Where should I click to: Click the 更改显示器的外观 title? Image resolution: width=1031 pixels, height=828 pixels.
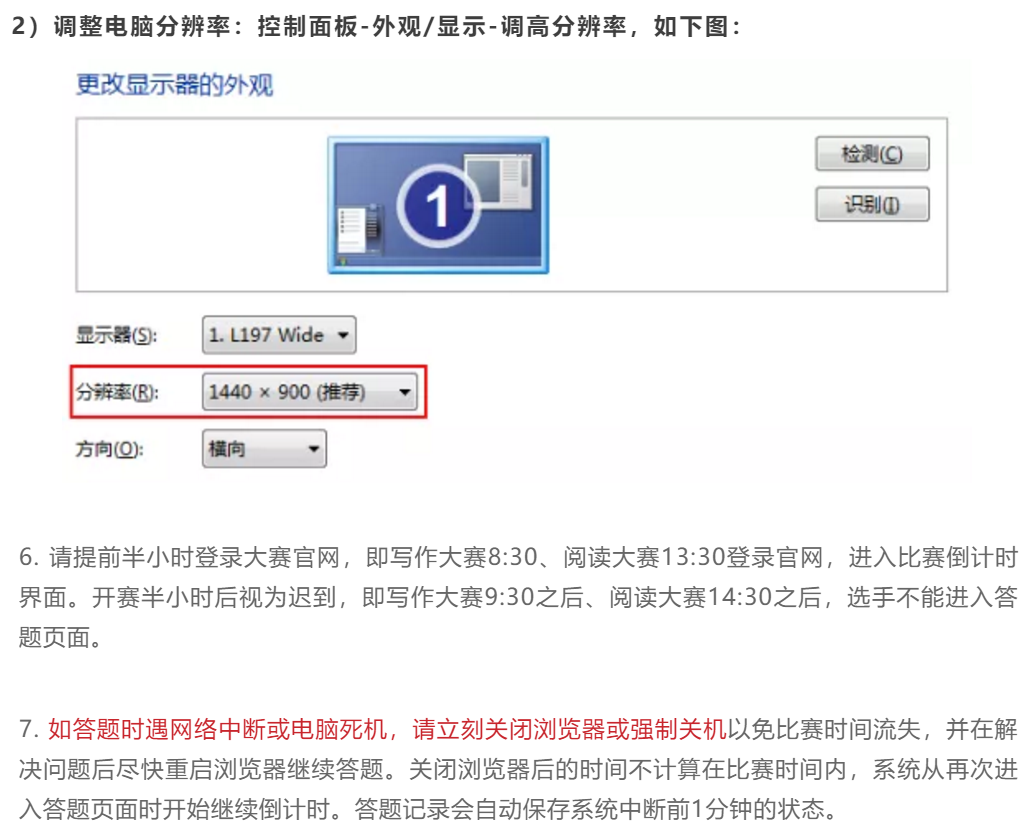tap(174, 85)
